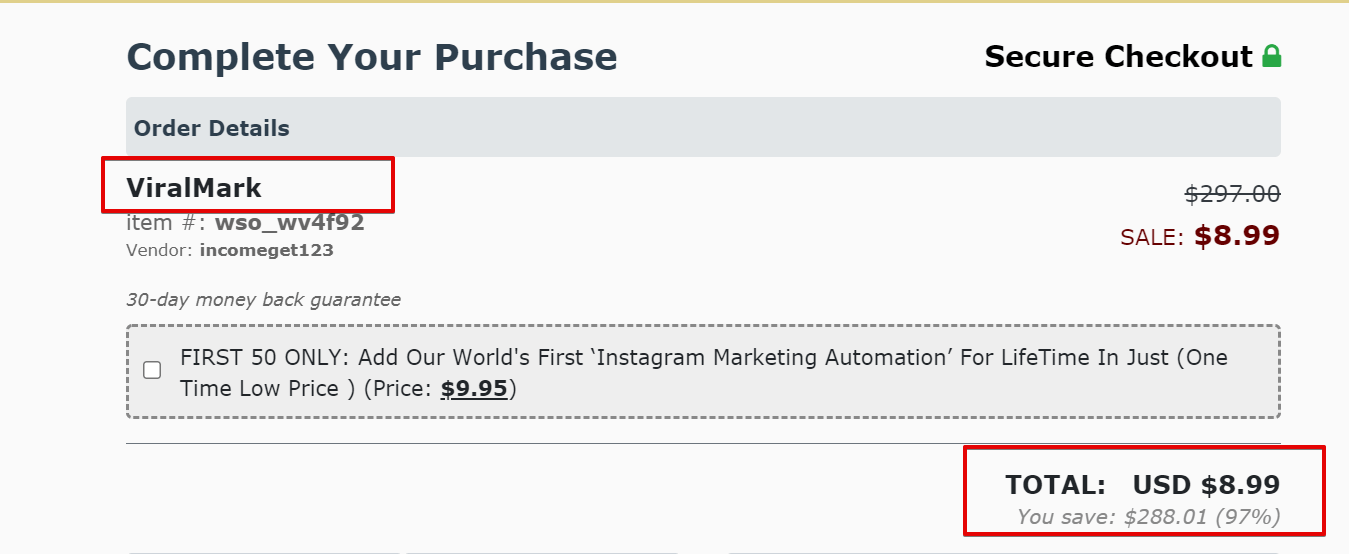Image resolution: width=1349 pixels, height=554 pixels.
Task: Click the Order Details header bar
Action: point(703,127)
